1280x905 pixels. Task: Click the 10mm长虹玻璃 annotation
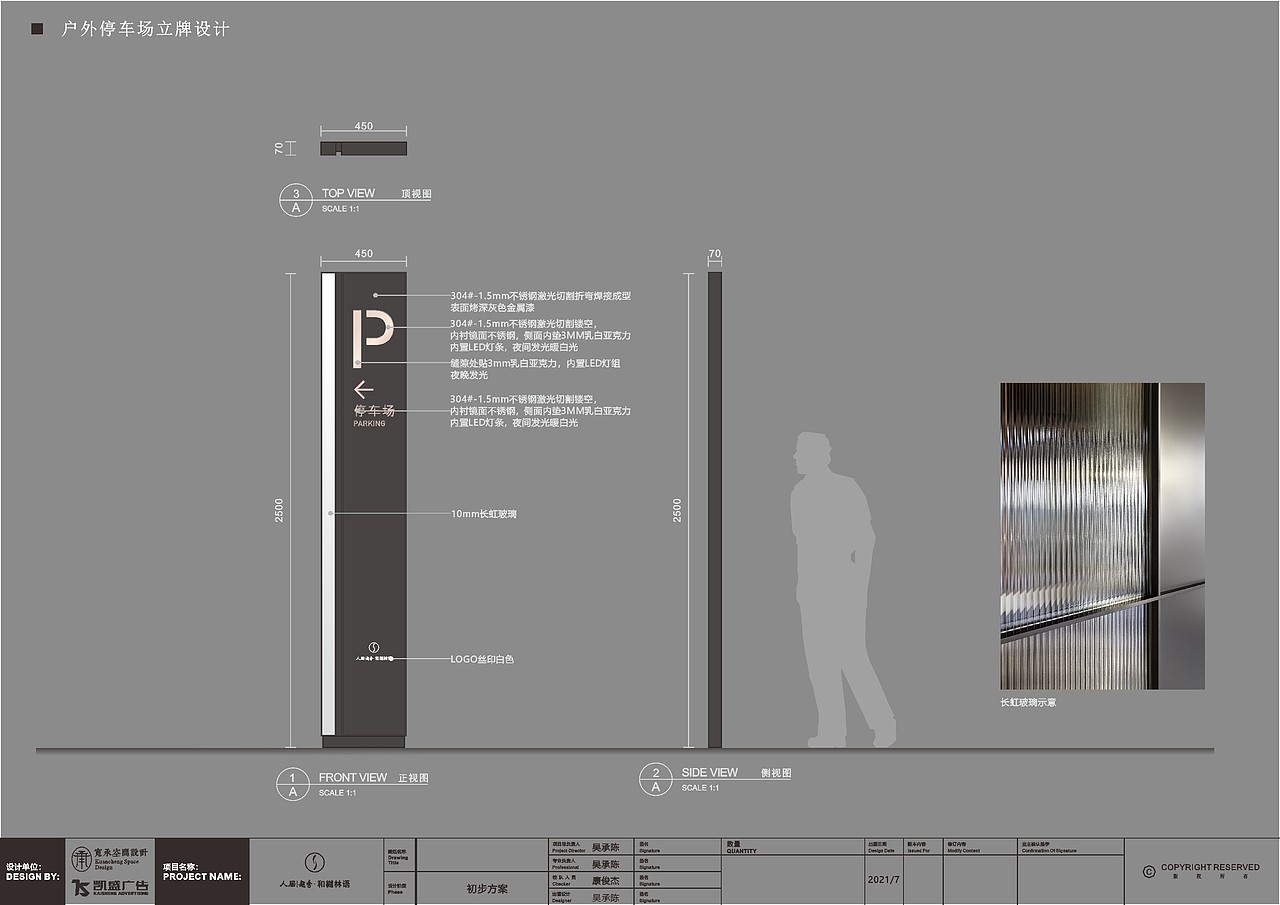click(483, 514)
